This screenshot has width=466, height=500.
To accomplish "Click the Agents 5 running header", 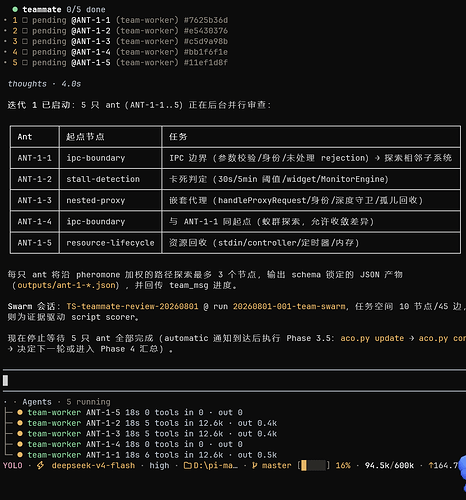I will point(66,402).
